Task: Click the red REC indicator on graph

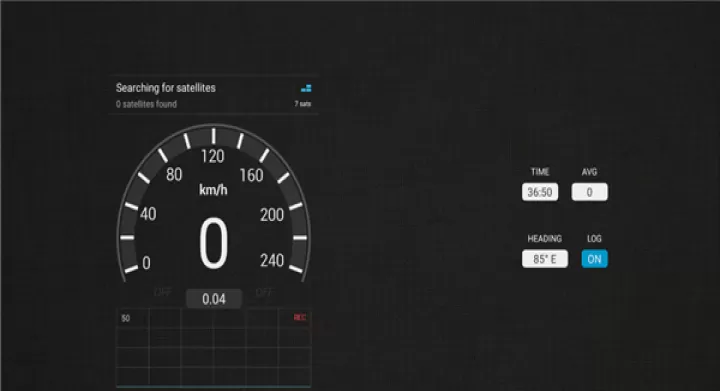Action: click(x=300, y=318)
